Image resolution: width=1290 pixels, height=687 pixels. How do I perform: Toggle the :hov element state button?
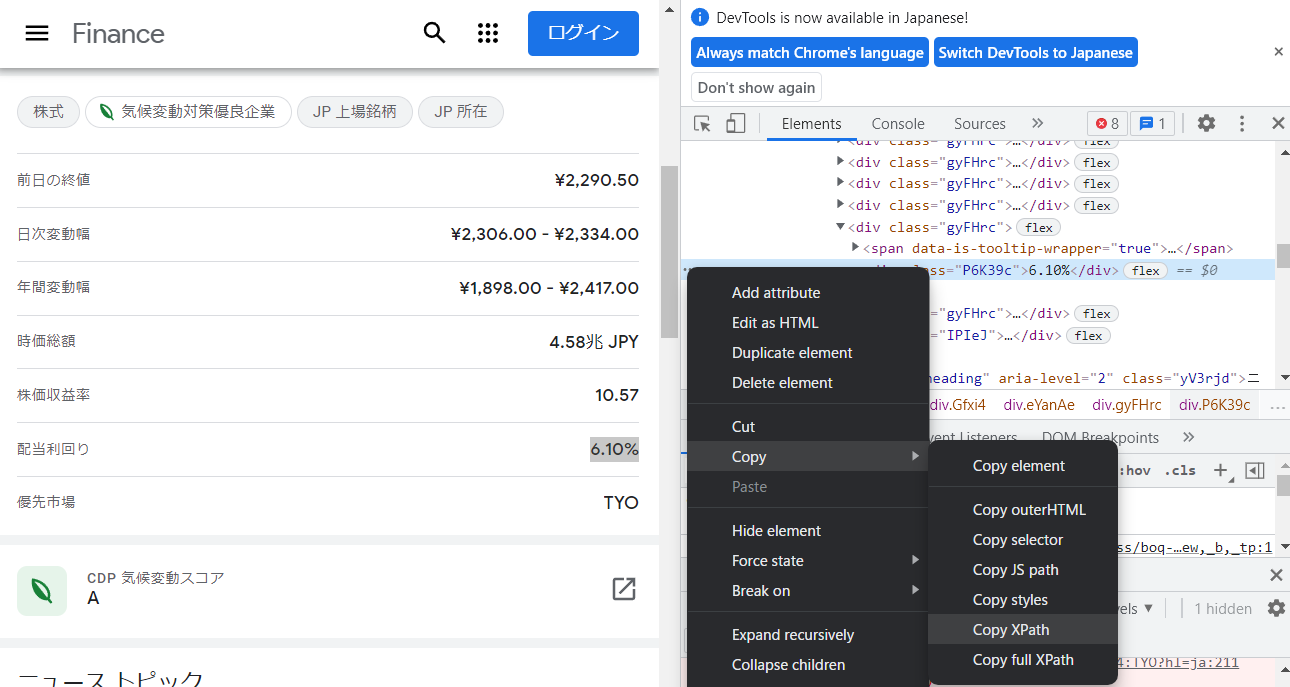pos(1136,470)
